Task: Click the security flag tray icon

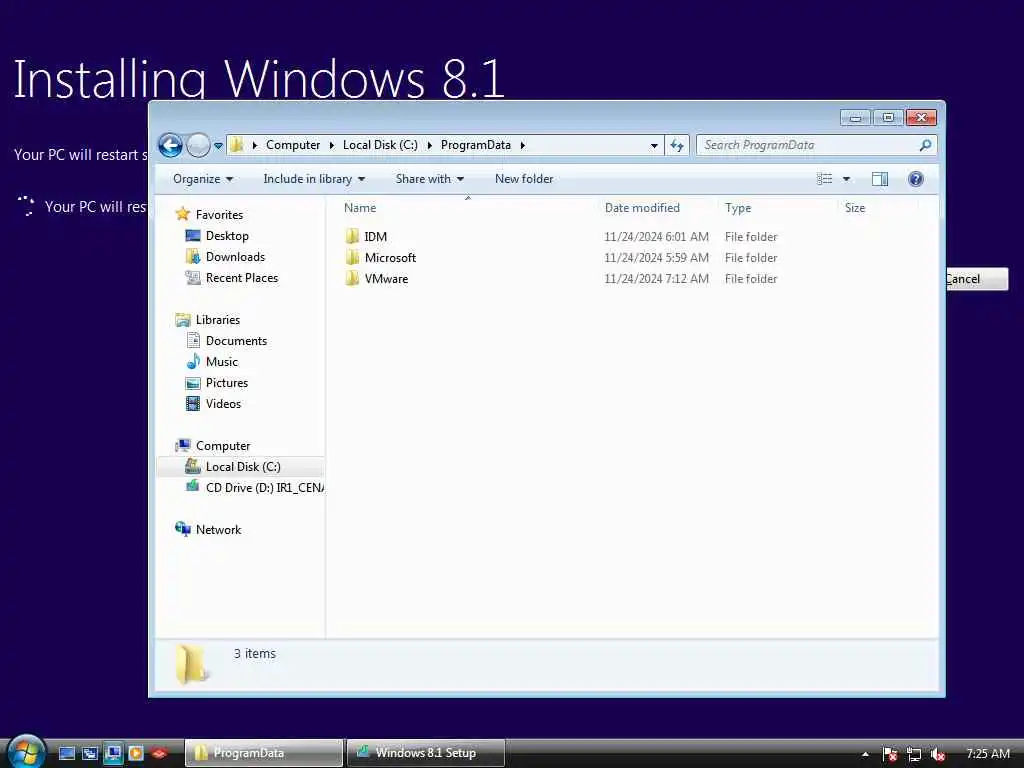Action: pyautogui.click(x=889, y=754)
